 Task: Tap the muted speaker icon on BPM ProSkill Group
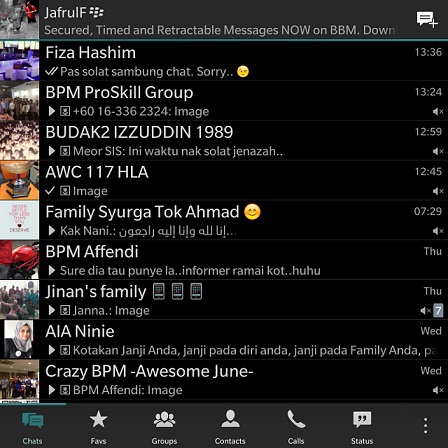tap(438, 112)
